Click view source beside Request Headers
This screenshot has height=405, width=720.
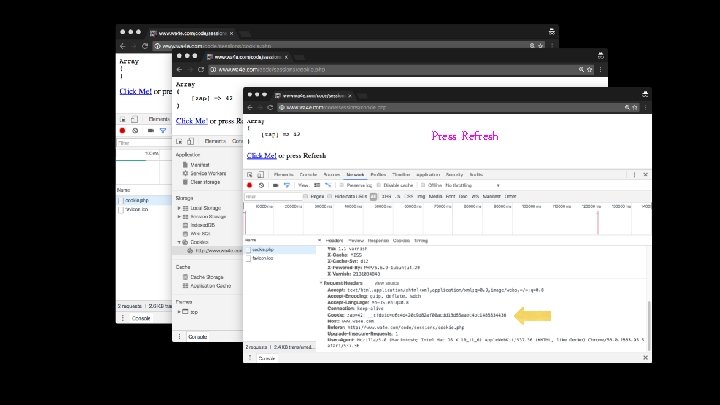tap(387, 283)
